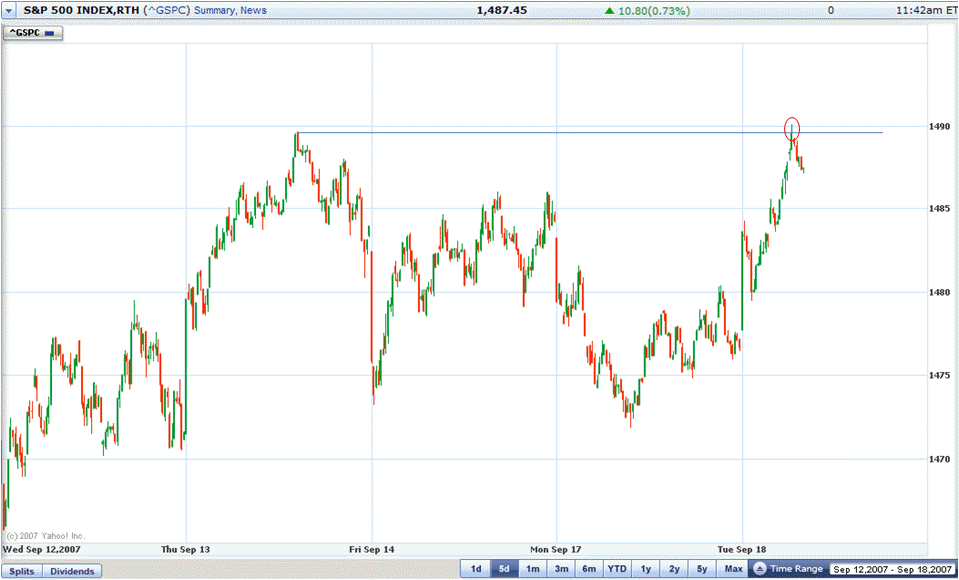Screen dimensions: 959x580
Task: Open the Summary link
Action: tap(214, 10)
